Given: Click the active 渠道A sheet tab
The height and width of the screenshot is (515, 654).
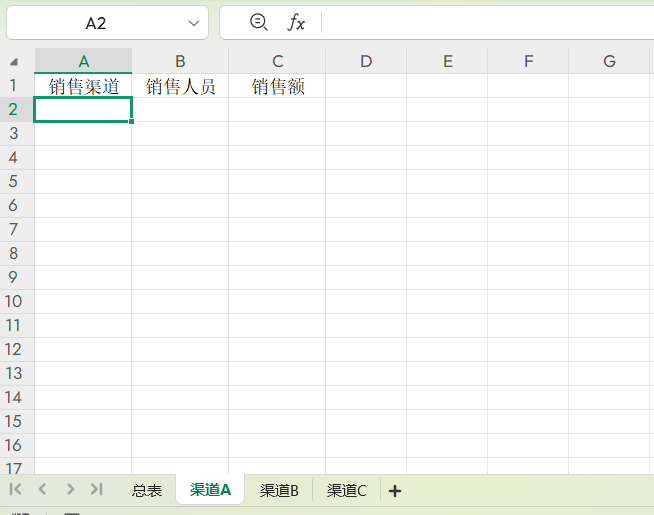Looking at the screenshot, I should pyautogui.click(x=210, y=490).
